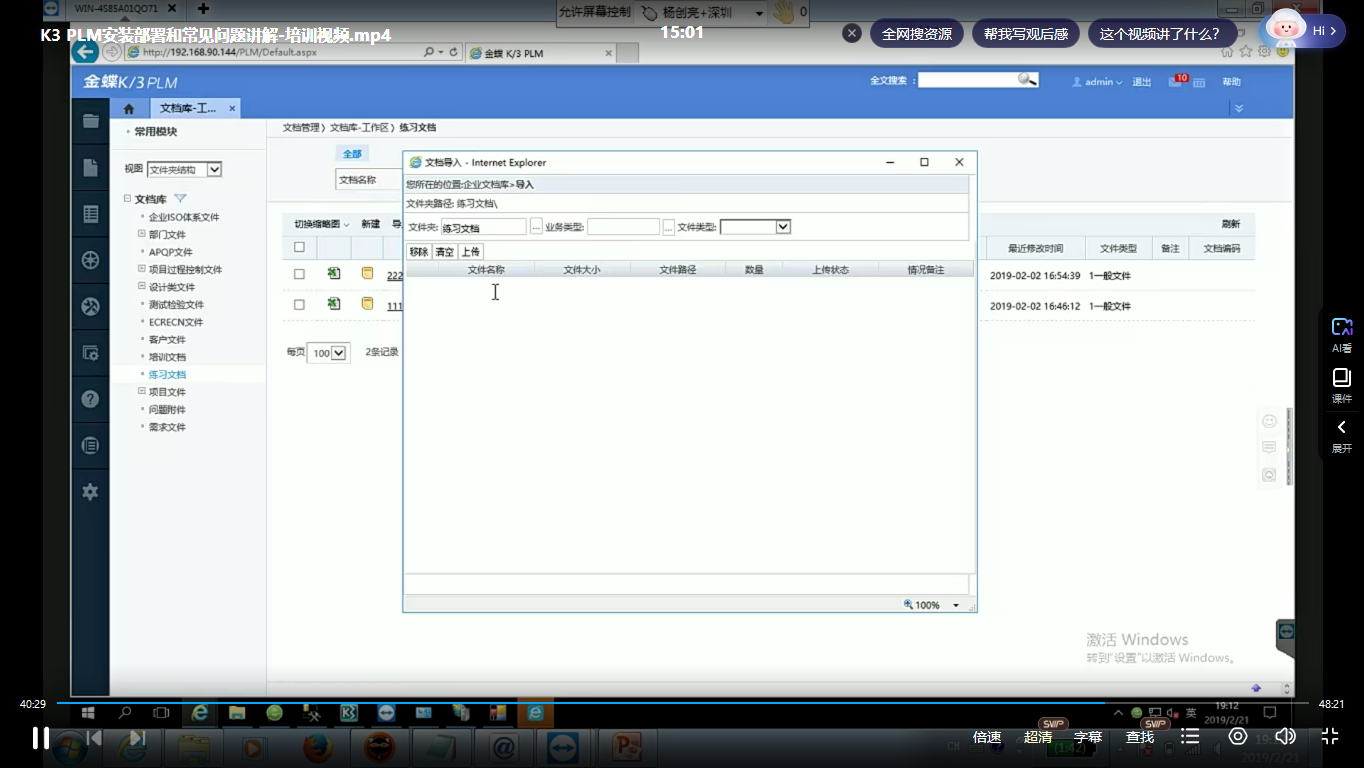The image size is (1364, 768).
Task: Click the 文件夹 browse ... button
Action: [x=536, y=227]
